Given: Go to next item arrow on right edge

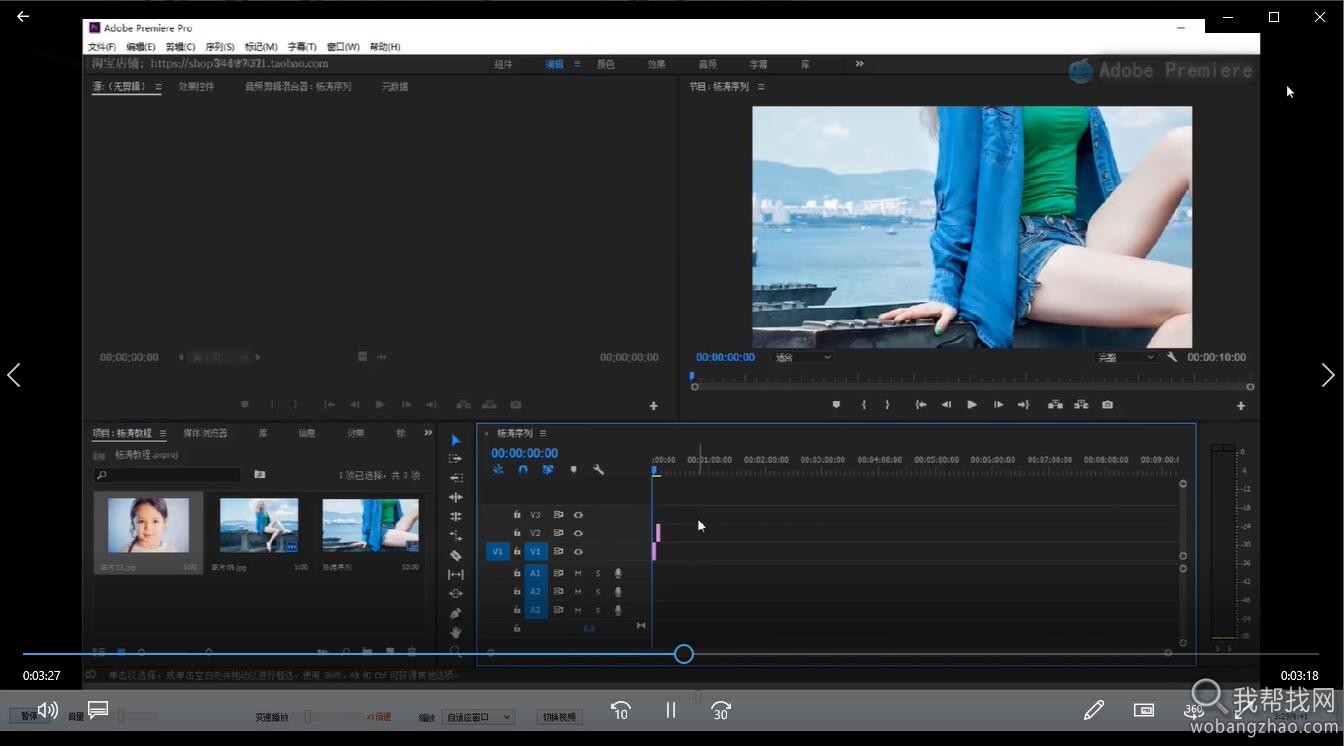Looking at the screenshot, I should [1328, 375].
